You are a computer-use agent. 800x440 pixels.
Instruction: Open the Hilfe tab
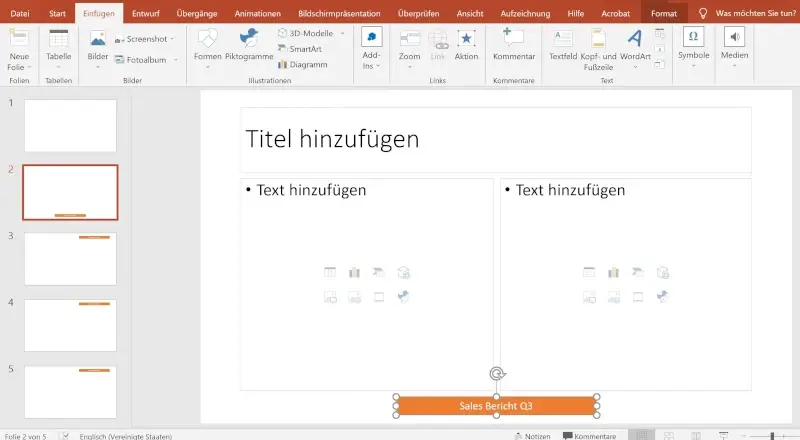pos(576,14)
